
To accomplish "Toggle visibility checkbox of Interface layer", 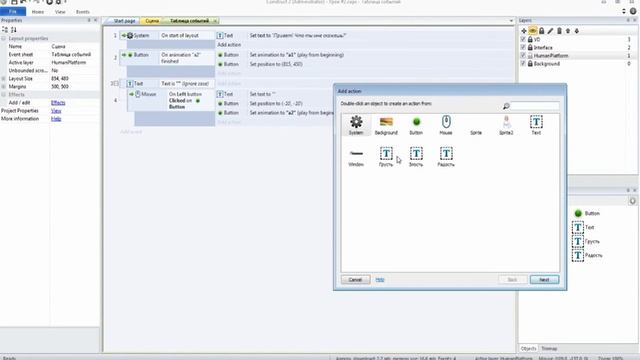I will pyautogui.click(x=523, y=47).
